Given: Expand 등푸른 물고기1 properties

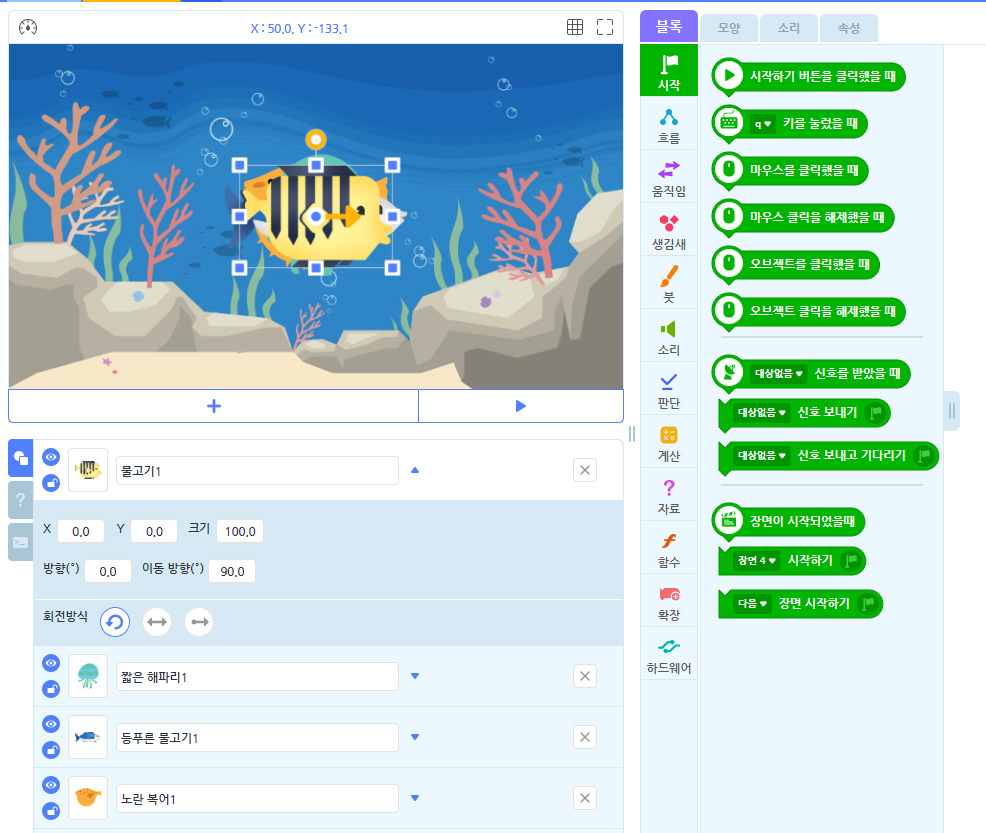Looking at the screenshot, I should click(415, 737).
